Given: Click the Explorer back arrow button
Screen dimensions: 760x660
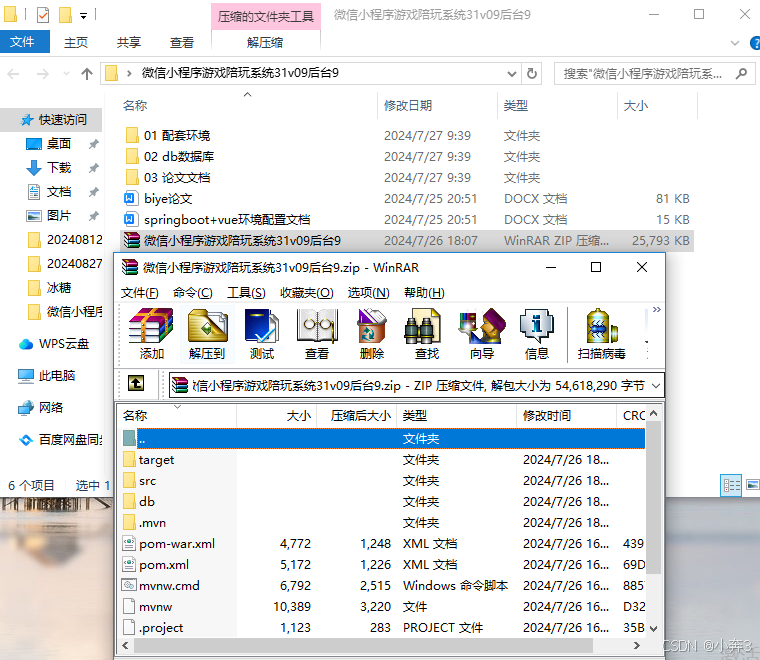Looking at the screenshot, I should 14,74.
